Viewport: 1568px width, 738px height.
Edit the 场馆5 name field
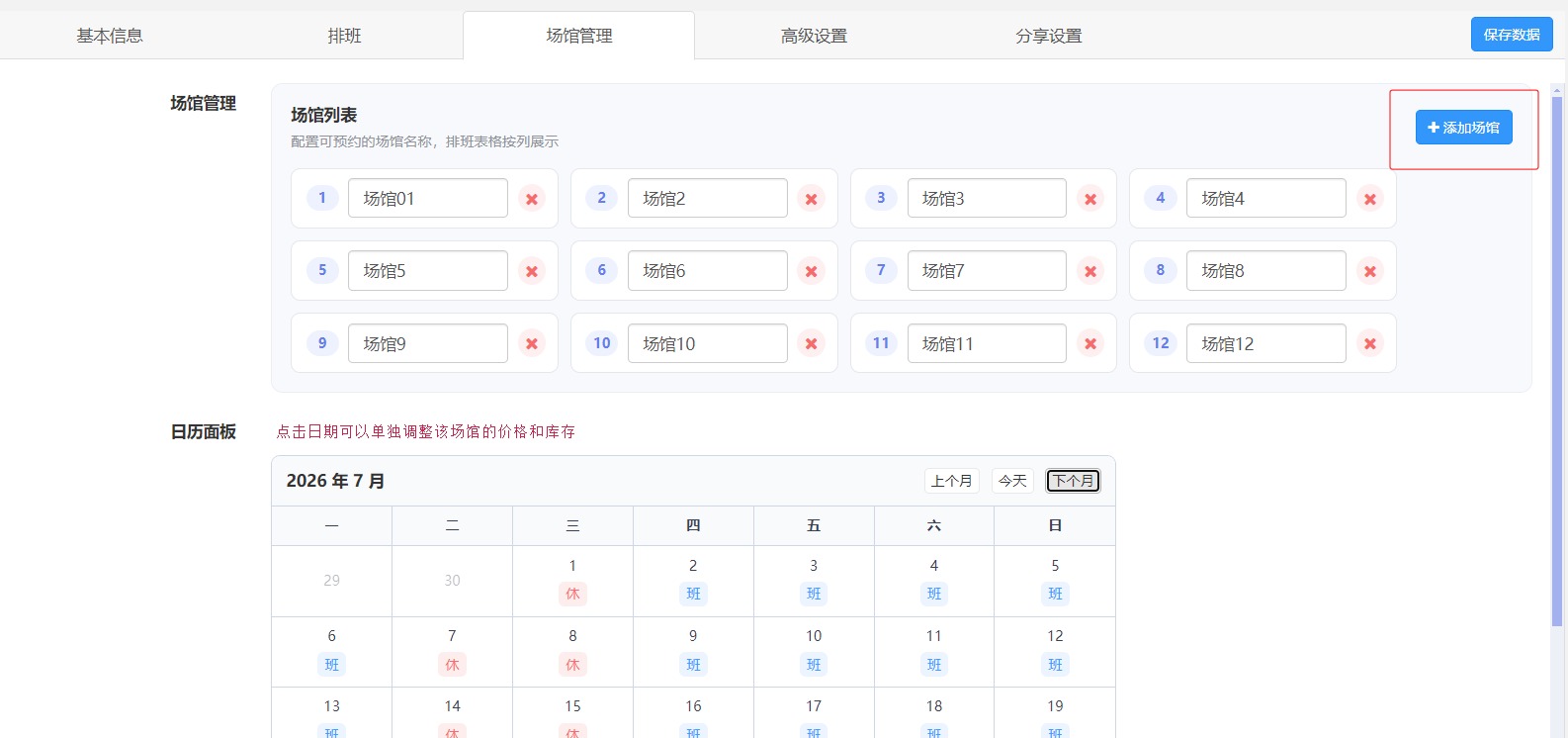coord(428,270)
